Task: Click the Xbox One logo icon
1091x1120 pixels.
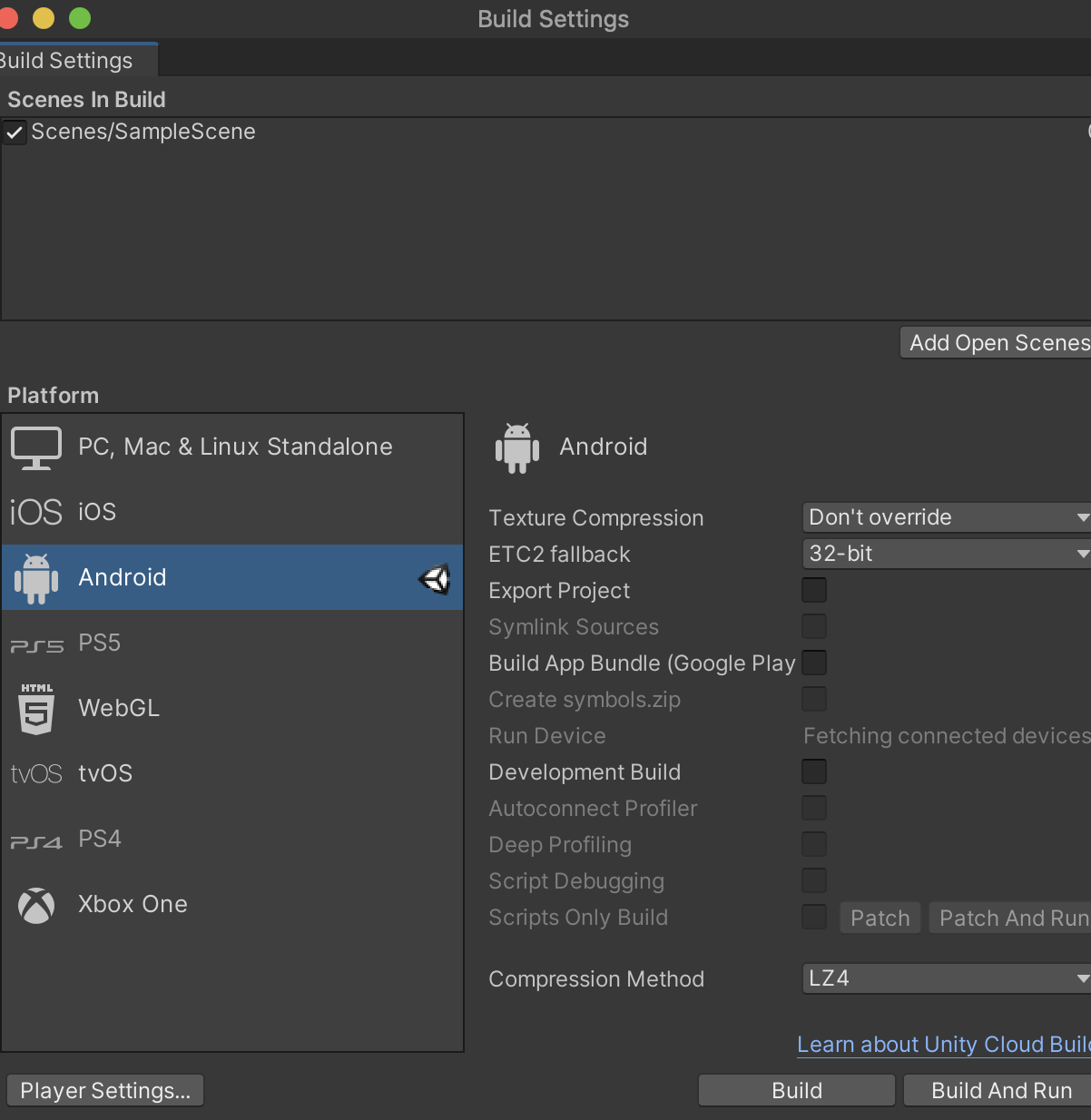Action: coord(36,905)
